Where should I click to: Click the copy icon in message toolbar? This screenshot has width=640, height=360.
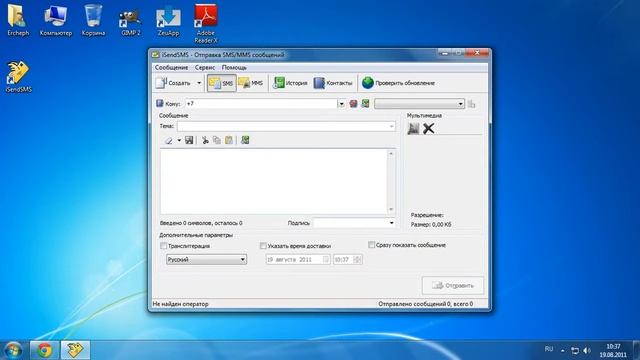217,140
